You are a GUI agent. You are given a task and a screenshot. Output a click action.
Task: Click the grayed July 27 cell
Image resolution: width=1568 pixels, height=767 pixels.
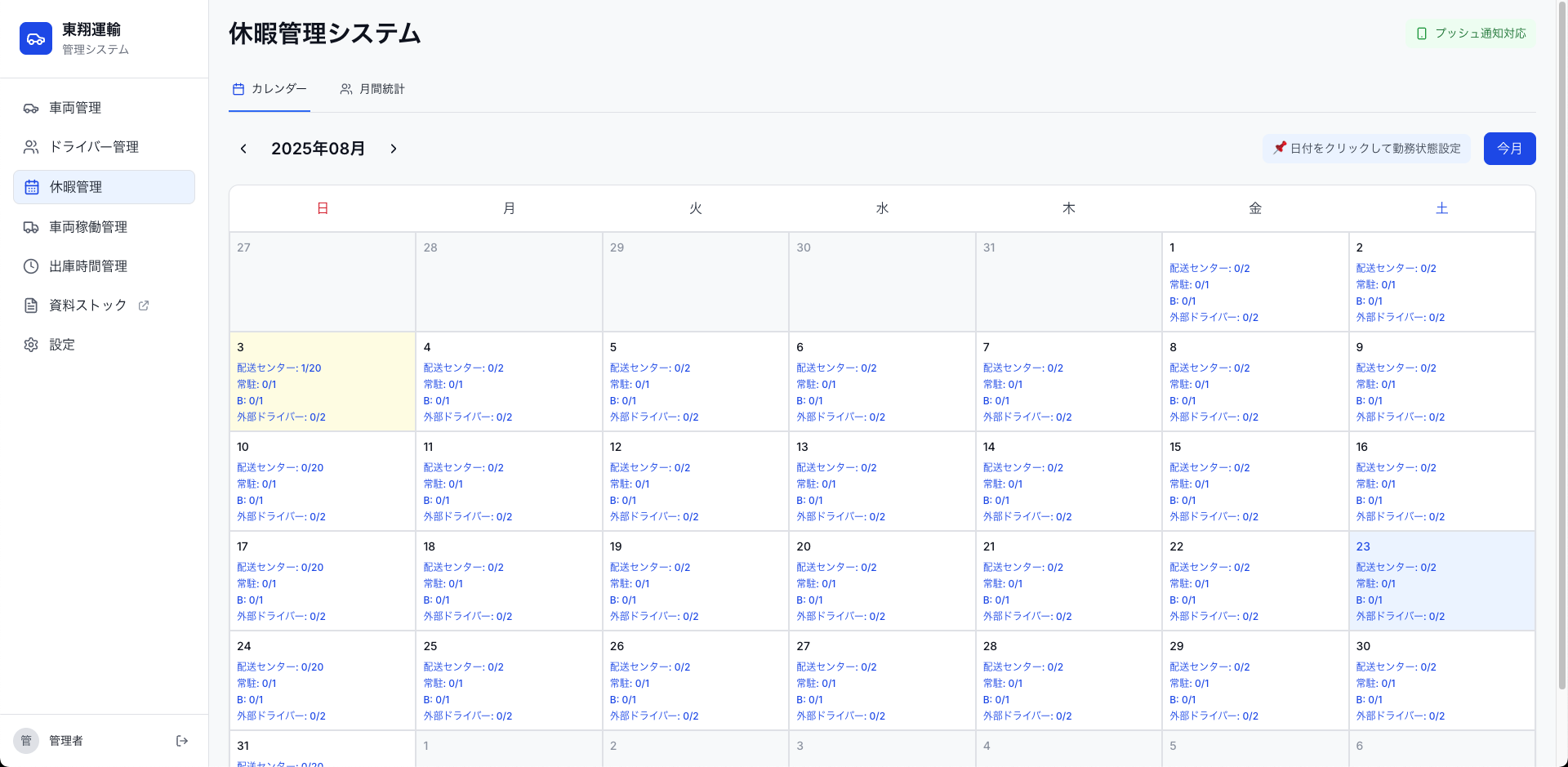(323, 282)
